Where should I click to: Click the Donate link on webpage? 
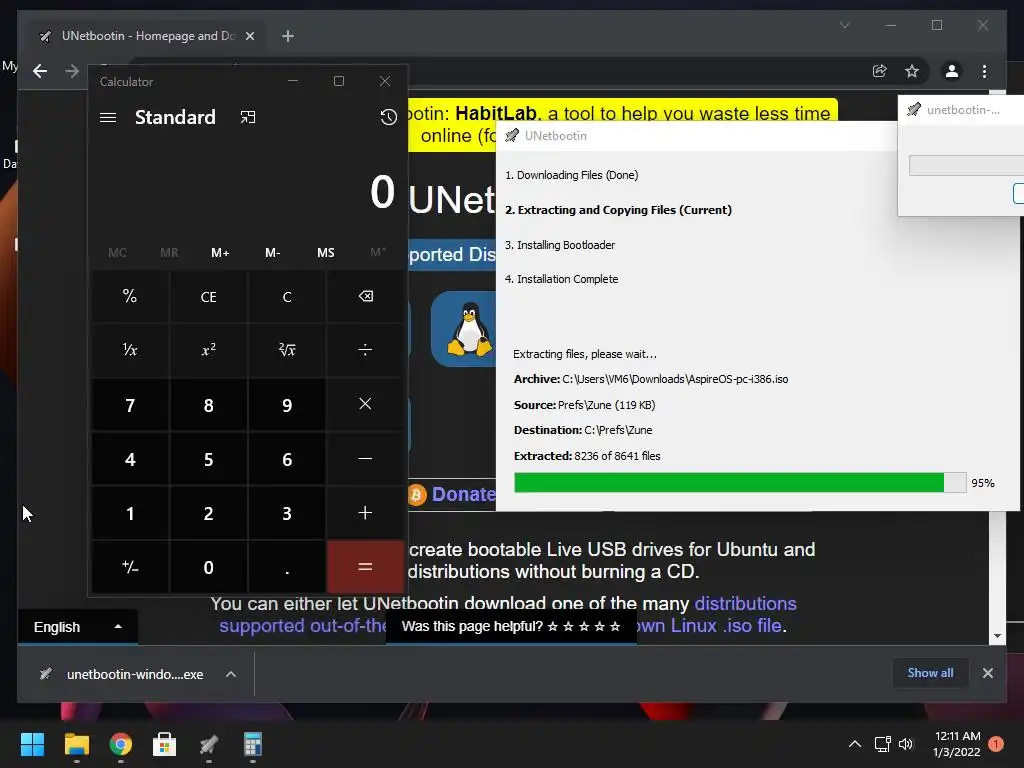pos(463,494)
